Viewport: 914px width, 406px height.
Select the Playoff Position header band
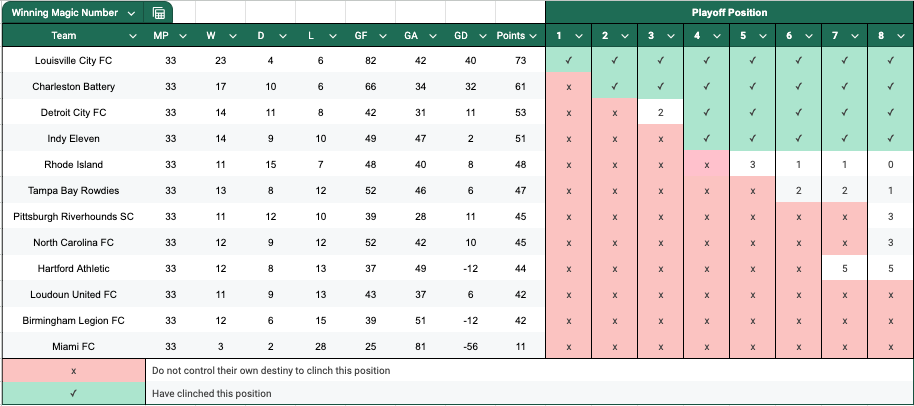(x=729, y=13)
